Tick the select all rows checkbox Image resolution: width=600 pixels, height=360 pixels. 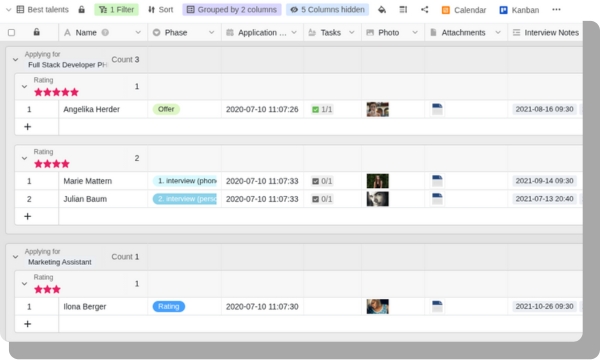(11, 33)
